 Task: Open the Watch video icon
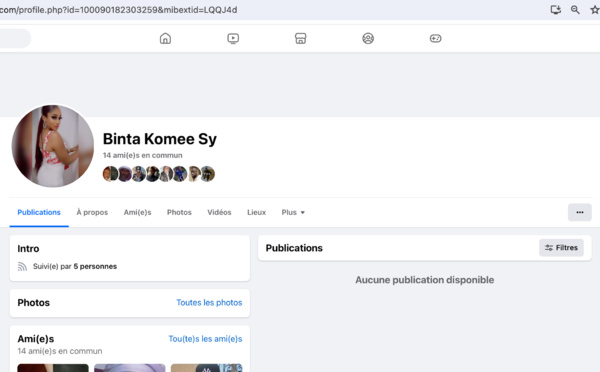click(233, 38)
